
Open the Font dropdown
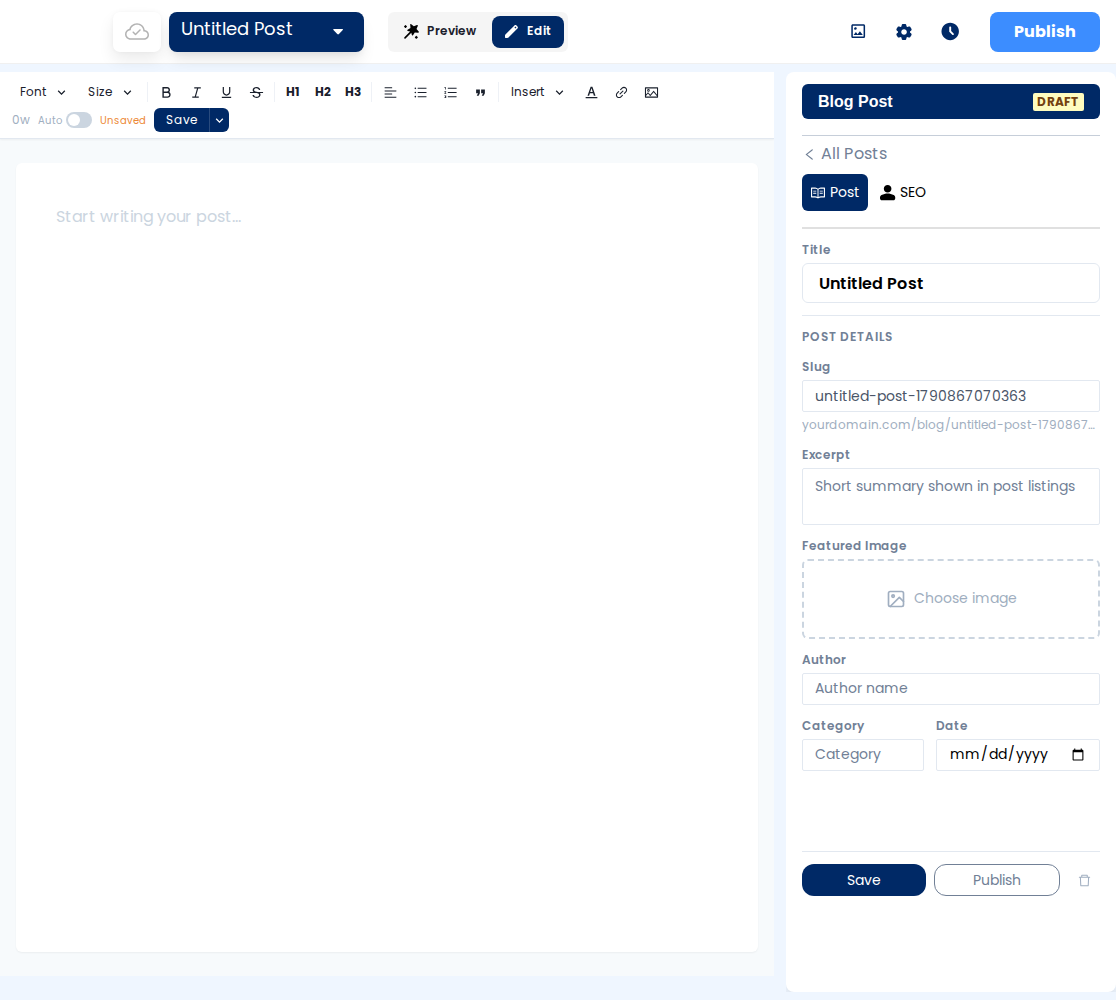pos(43,92)
